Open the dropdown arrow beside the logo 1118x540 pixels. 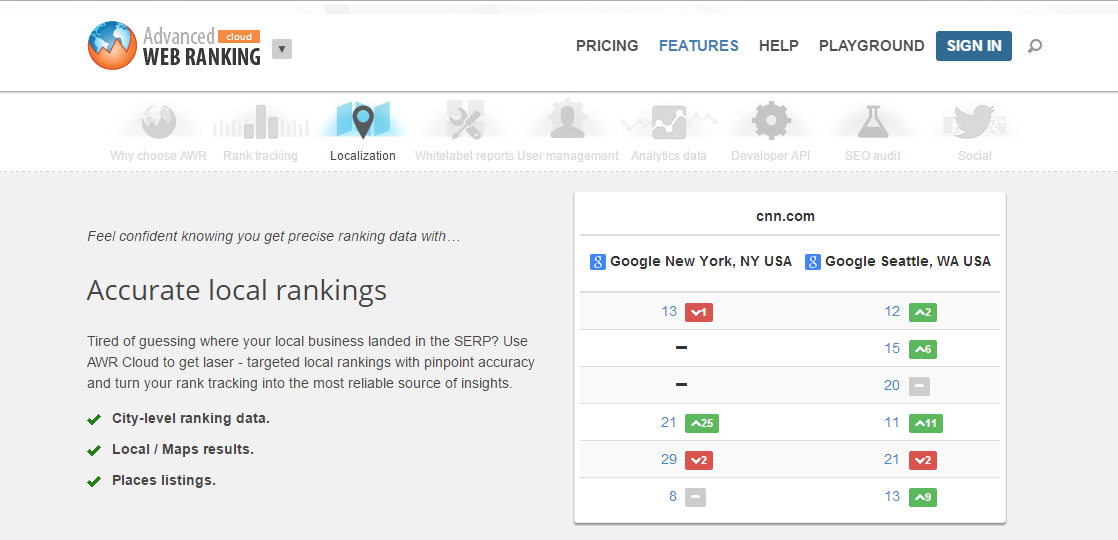pos(282,49)
